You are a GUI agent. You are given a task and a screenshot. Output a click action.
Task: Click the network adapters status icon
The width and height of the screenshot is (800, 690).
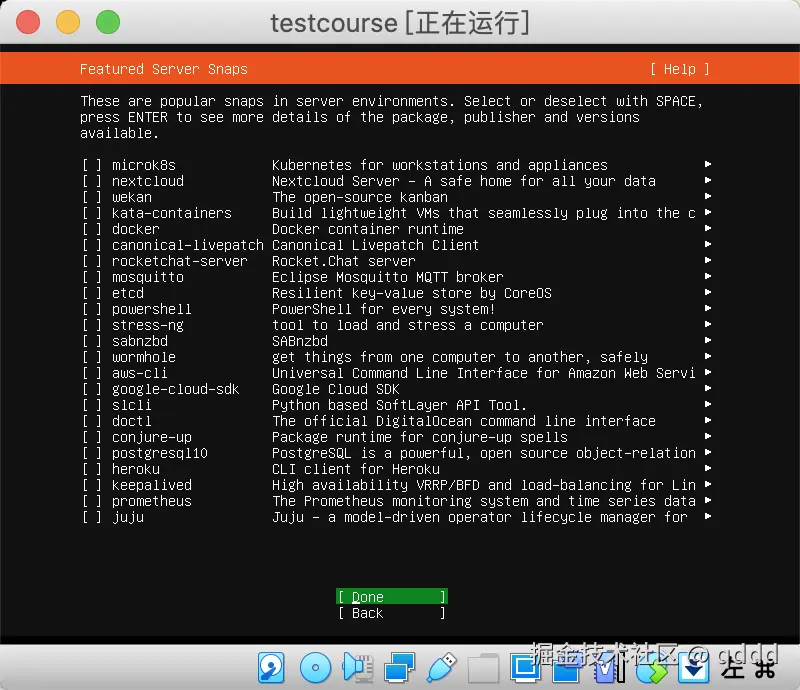(x=399, y=667)
